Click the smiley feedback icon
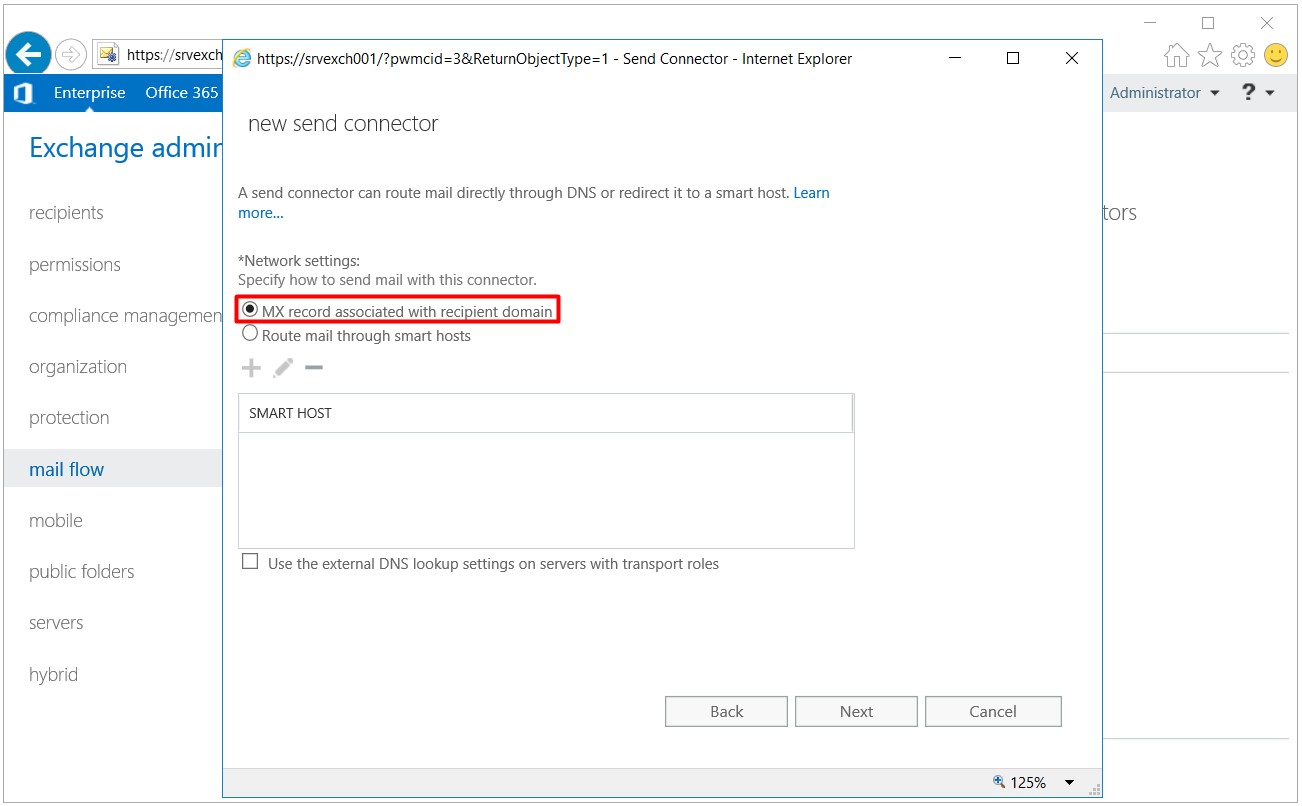1302x806 pixels. [1276, 55]
